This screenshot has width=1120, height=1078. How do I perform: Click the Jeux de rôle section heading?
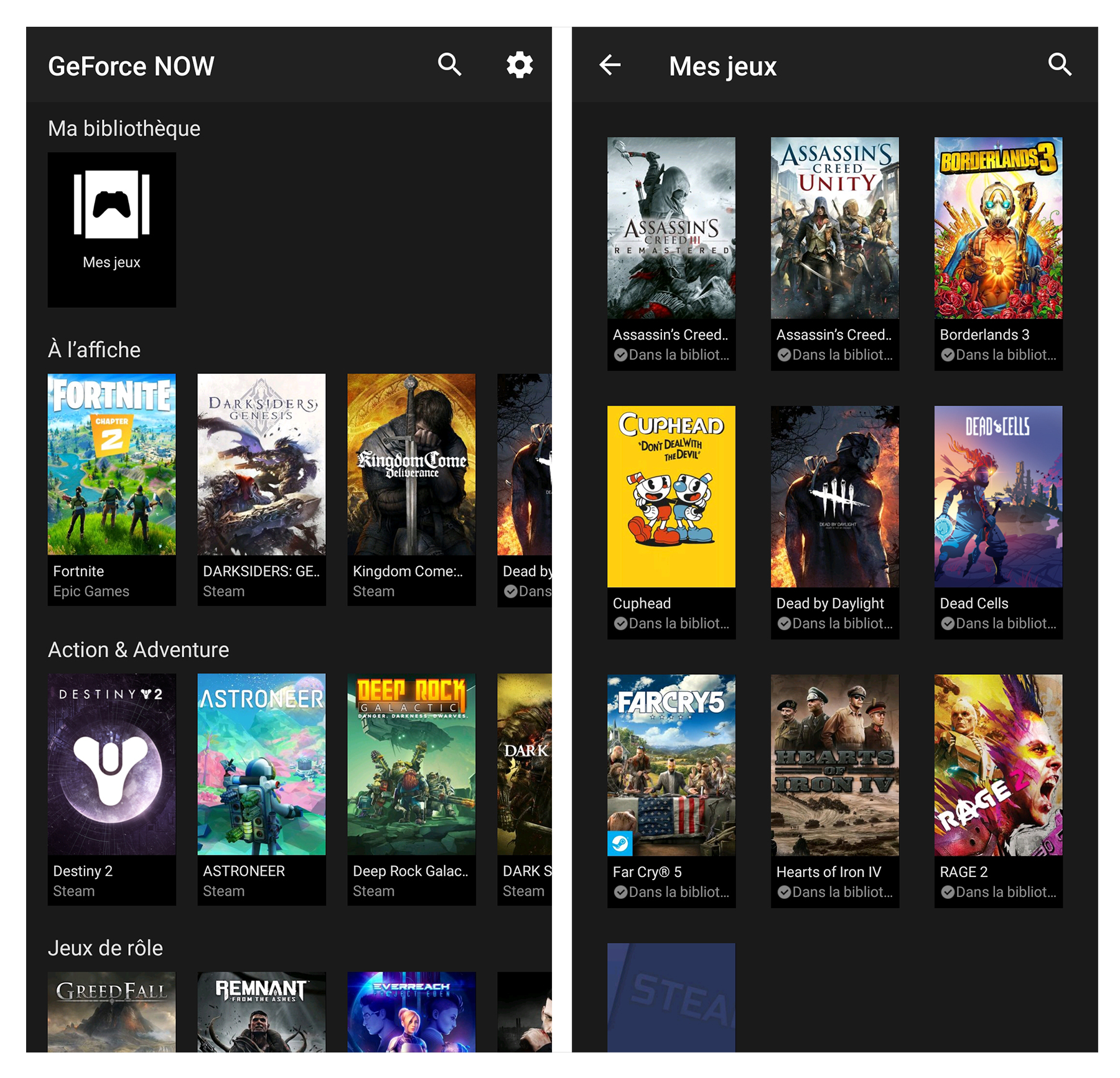tap(105, 947)
